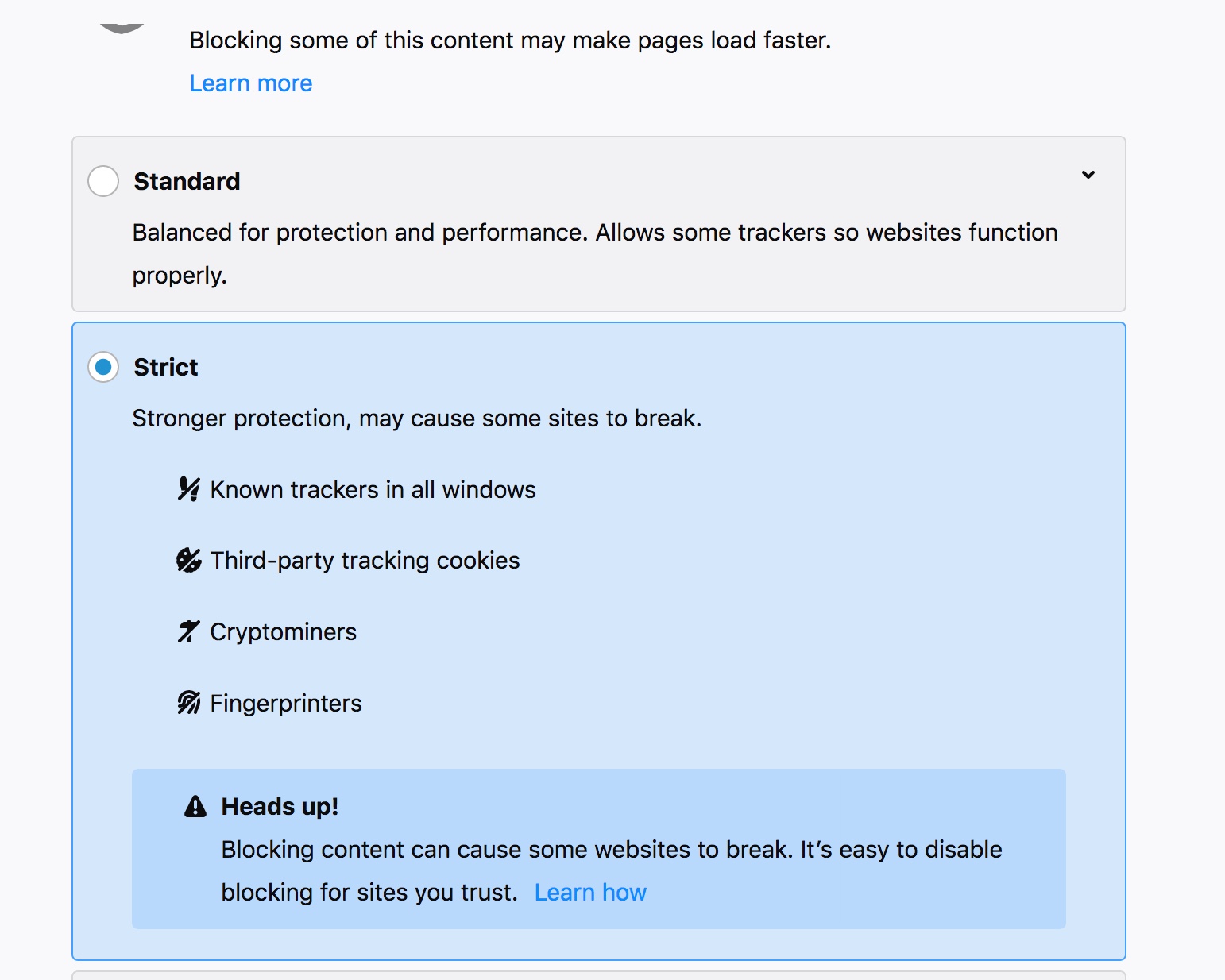Click the 'Heads up!' warning heading

[x=280, y=807]
